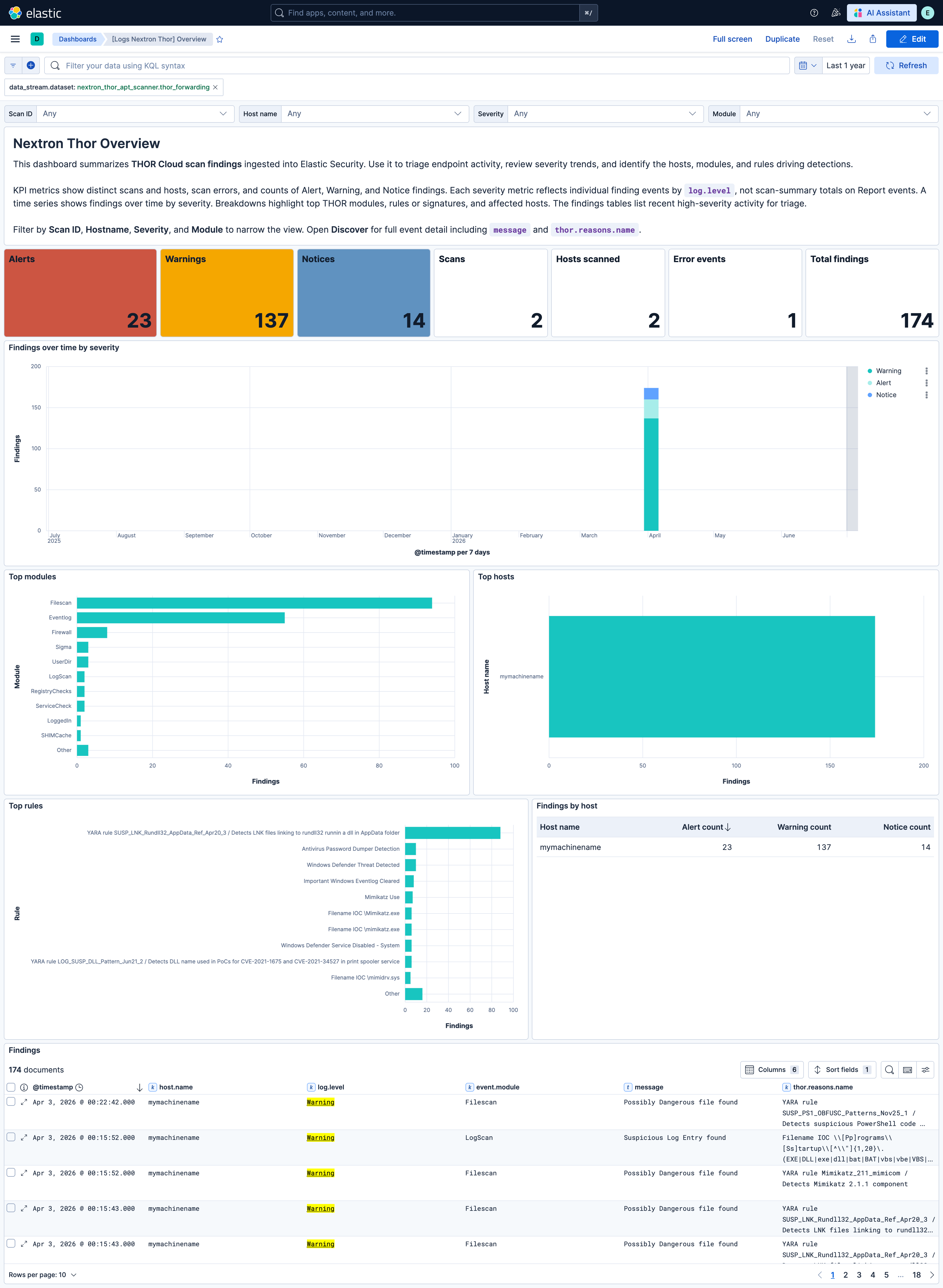The image size is (943, 1288).
Task: Go to findings page 18
Action: point(916,1275)
